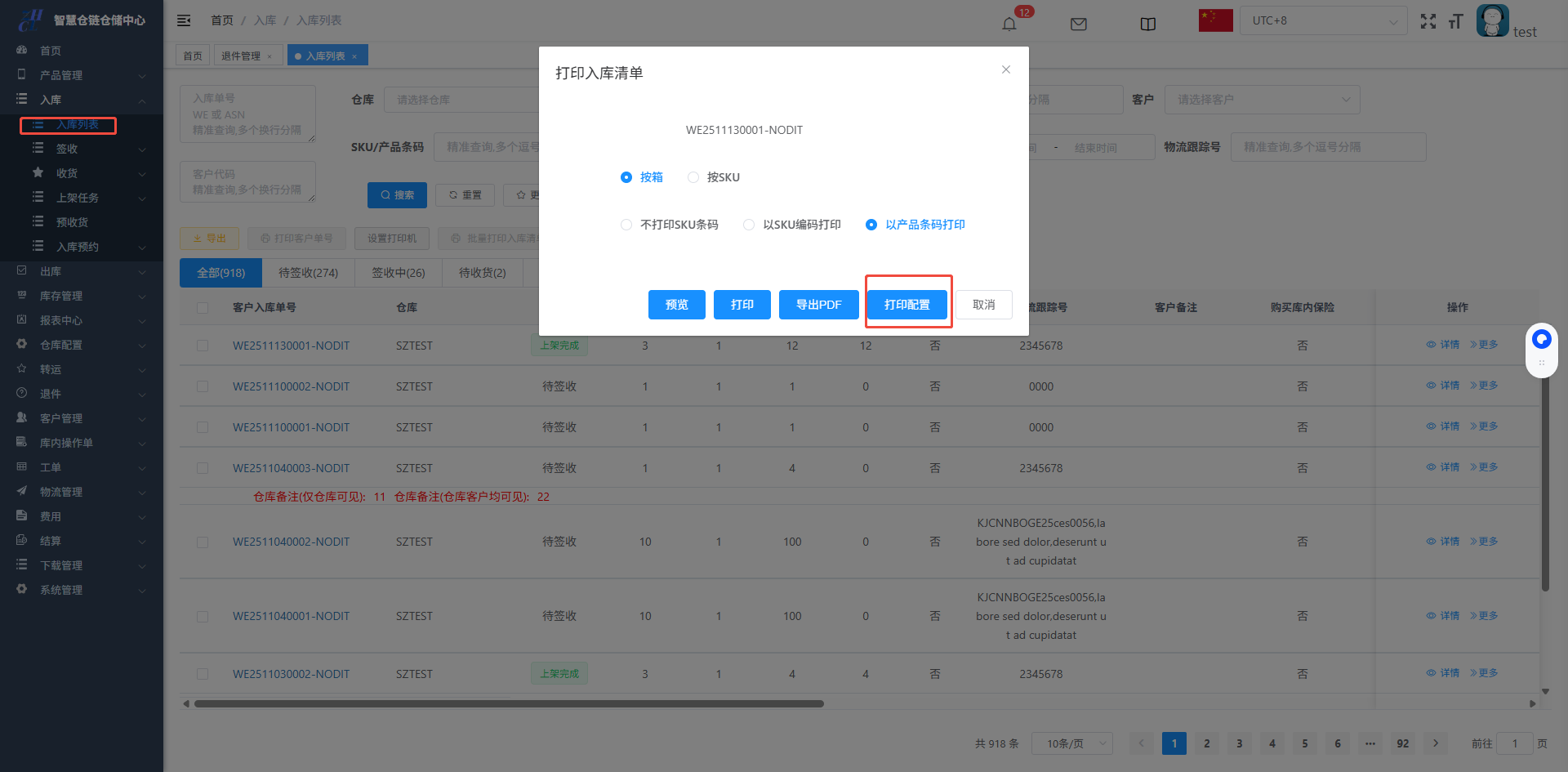Viewport: 1568px width, 772px height.
Task: Click the font size adjustment icon
Action: [1455, 21]
